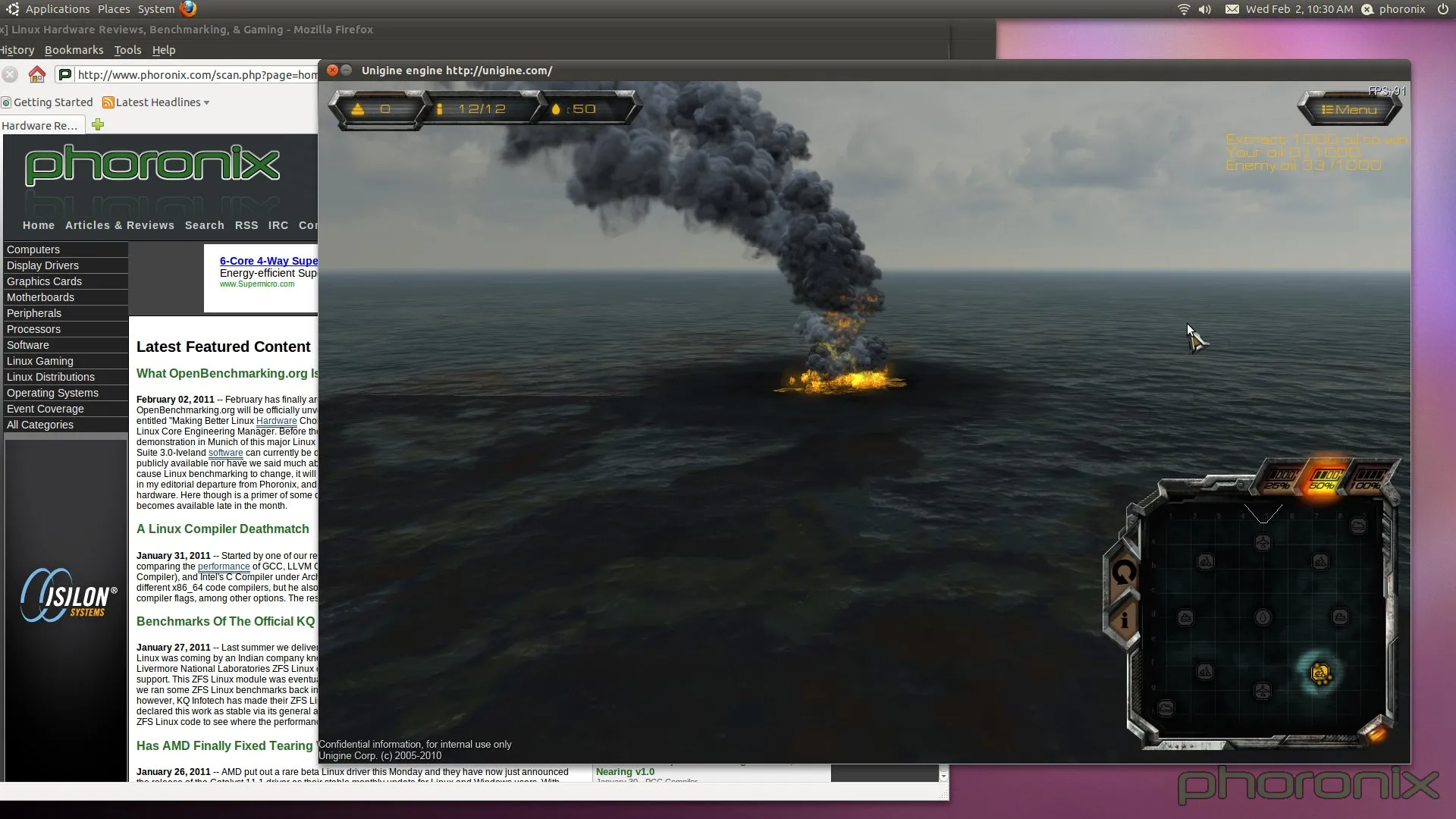Open All Categories in sidebar

pos(66,425)
